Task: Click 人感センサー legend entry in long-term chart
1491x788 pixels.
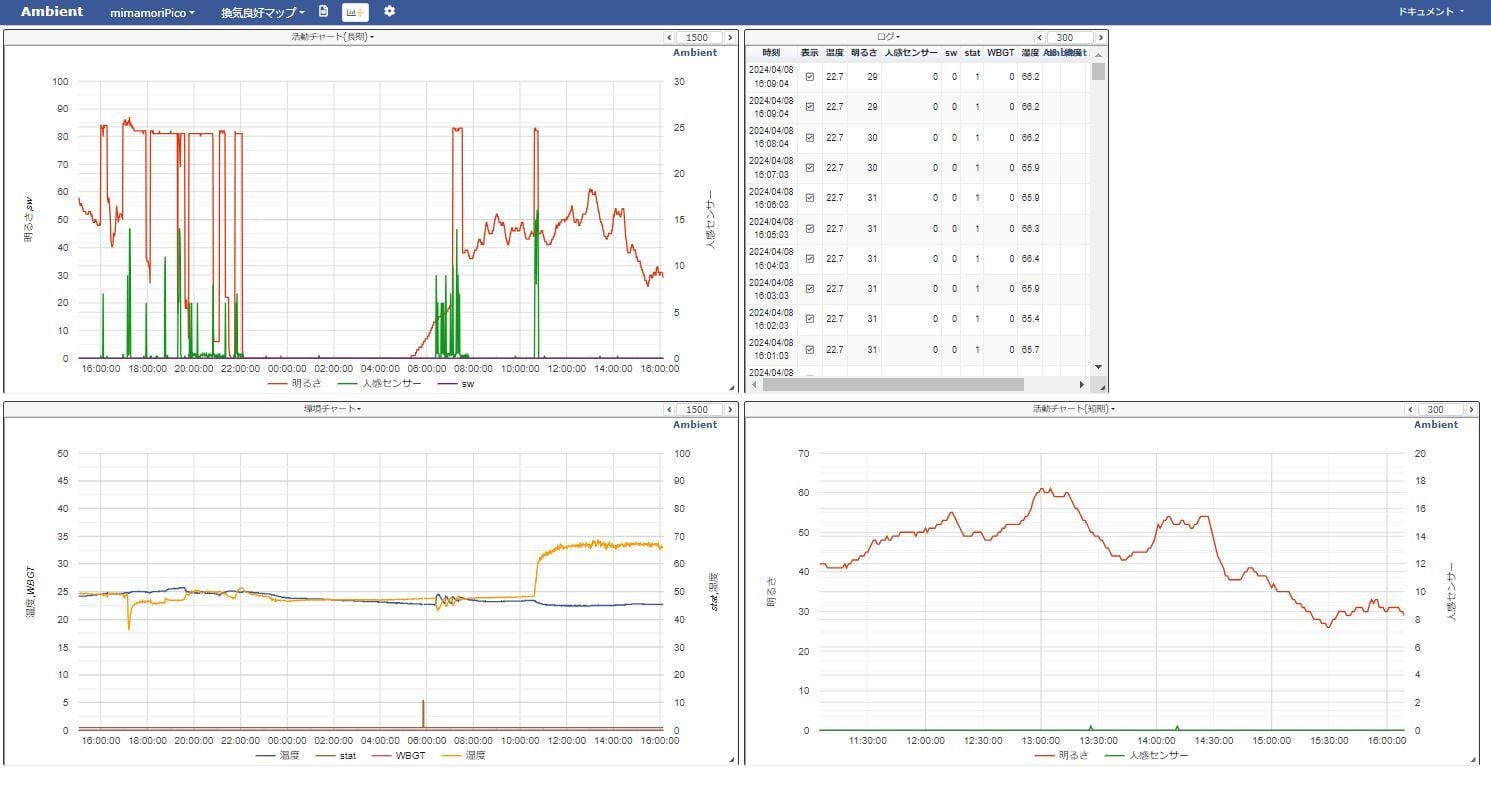Action: 379,383
